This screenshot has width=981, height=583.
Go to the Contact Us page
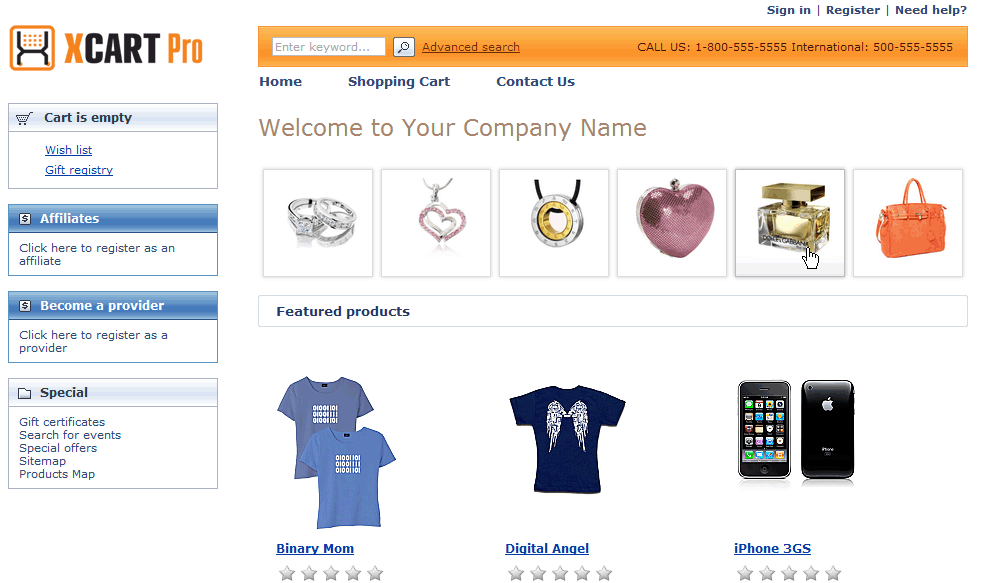click(x=535, y=81)
